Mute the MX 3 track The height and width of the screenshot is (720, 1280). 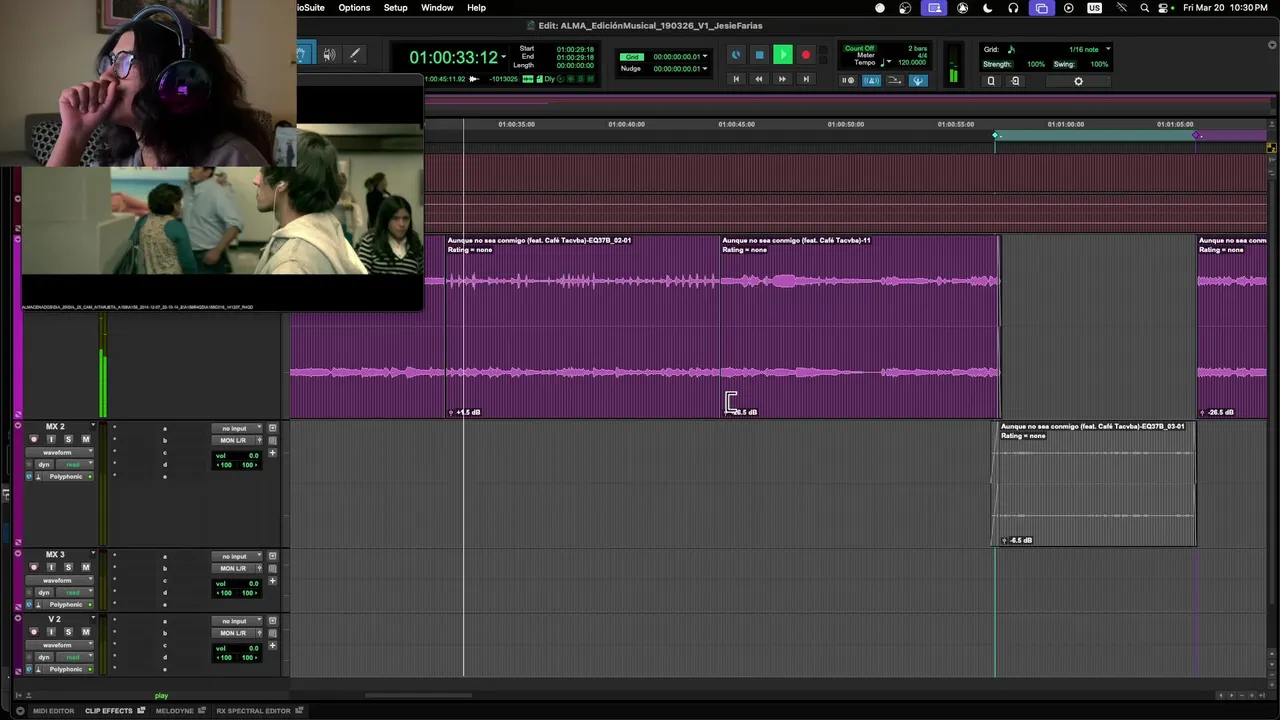pos(86,567)
